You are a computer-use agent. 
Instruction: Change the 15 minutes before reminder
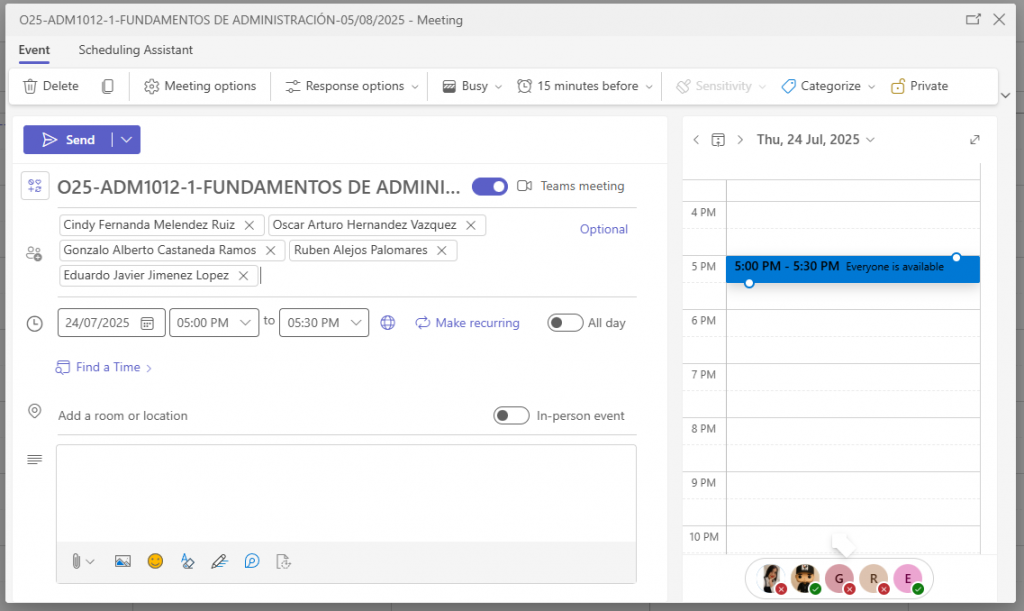pos(584,86)
